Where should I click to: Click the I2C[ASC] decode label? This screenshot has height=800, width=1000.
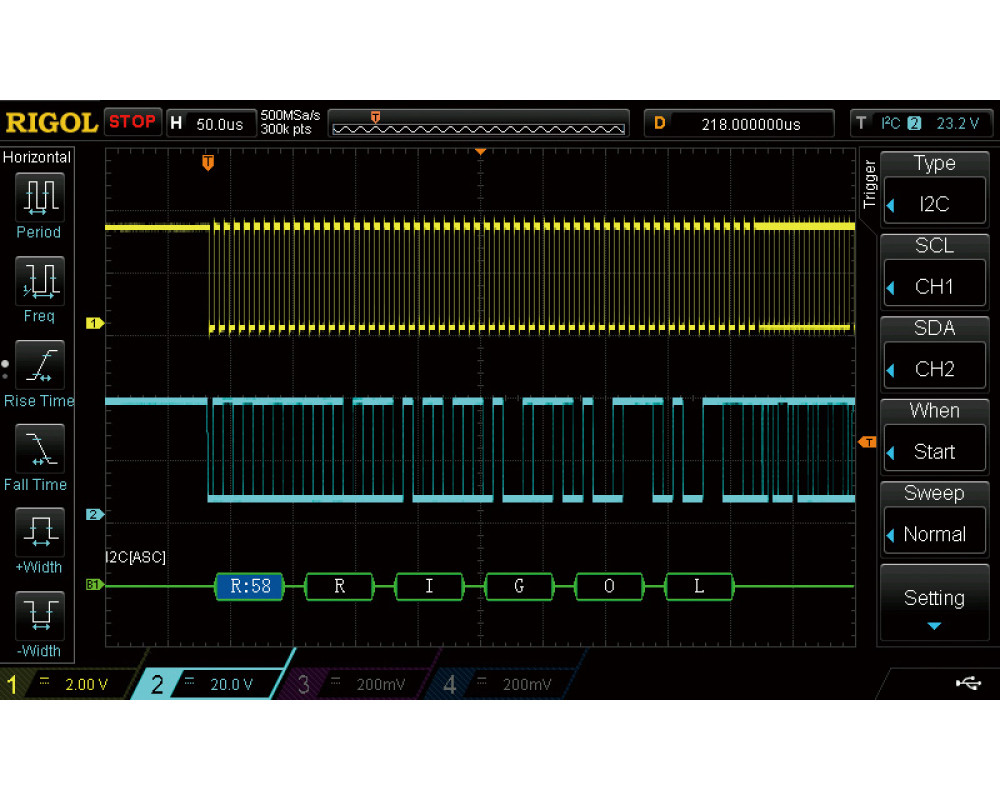[135, 557]
